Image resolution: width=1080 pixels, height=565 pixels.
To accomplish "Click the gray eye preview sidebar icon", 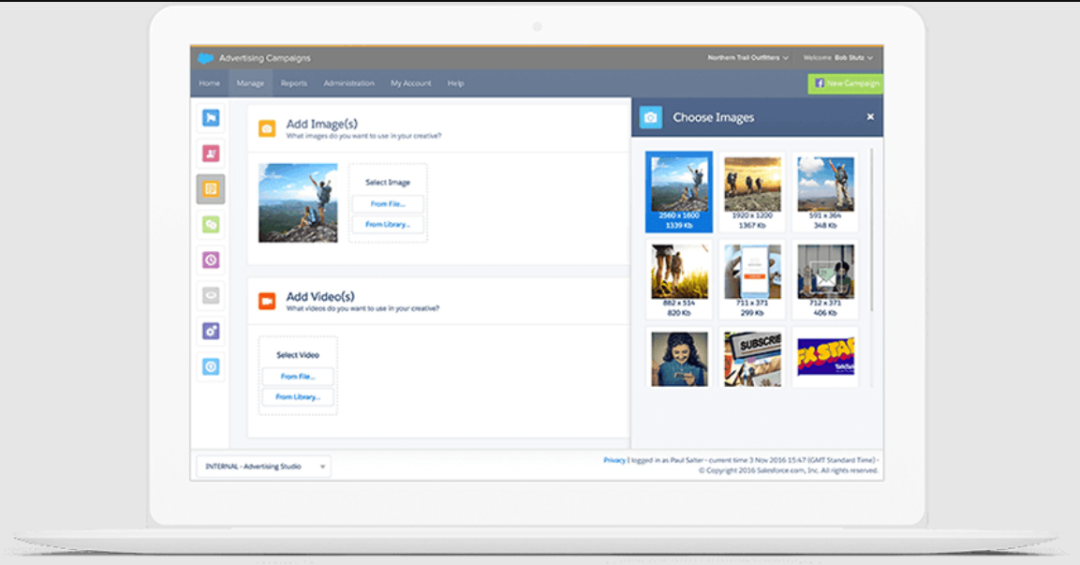I will coord(210,295).
